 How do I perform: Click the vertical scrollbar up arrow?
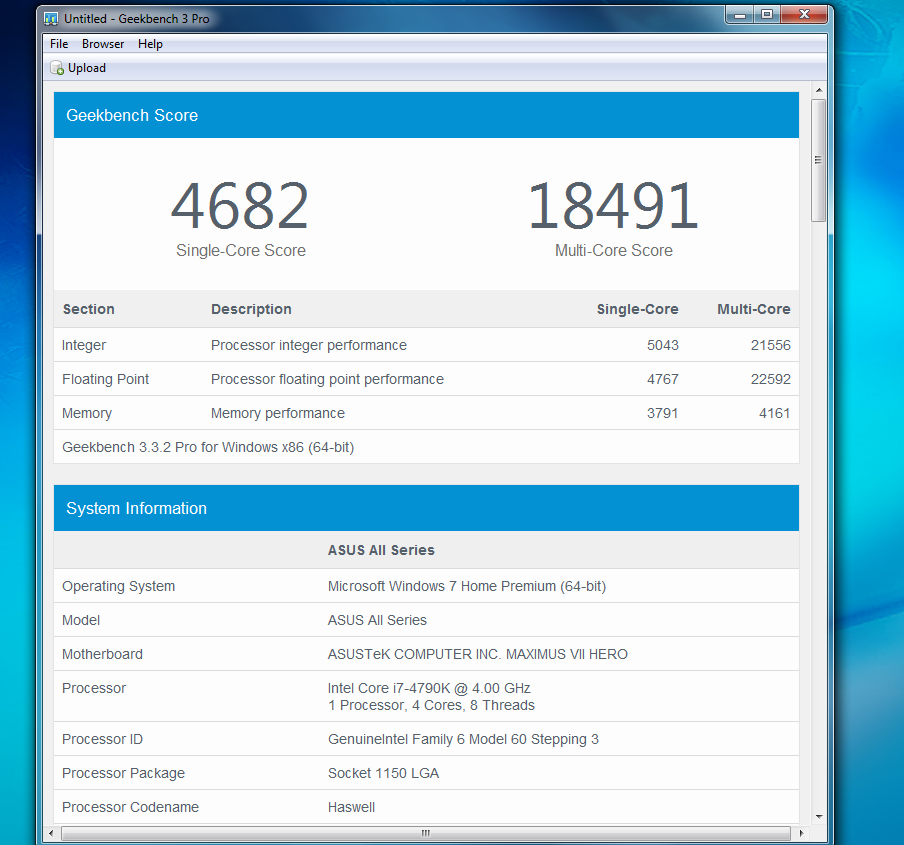coord(819,90)
